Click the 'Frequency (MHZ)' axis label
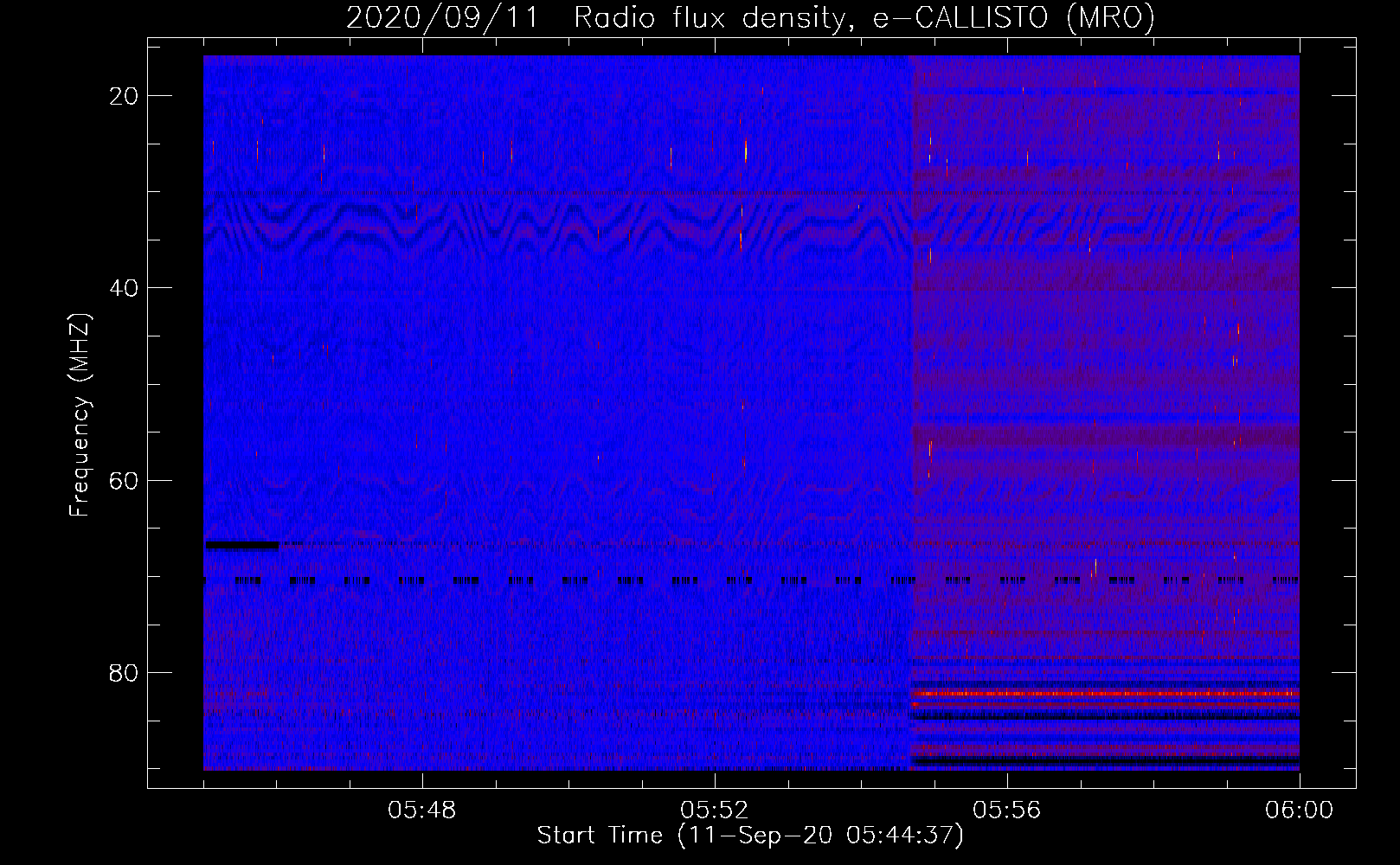This screenshot has height=865, width=1400. coord(80,414)
